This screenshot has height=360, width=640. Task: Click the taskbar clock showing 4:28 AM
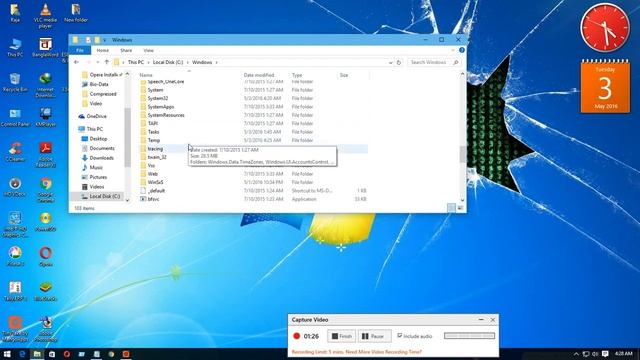624,353
